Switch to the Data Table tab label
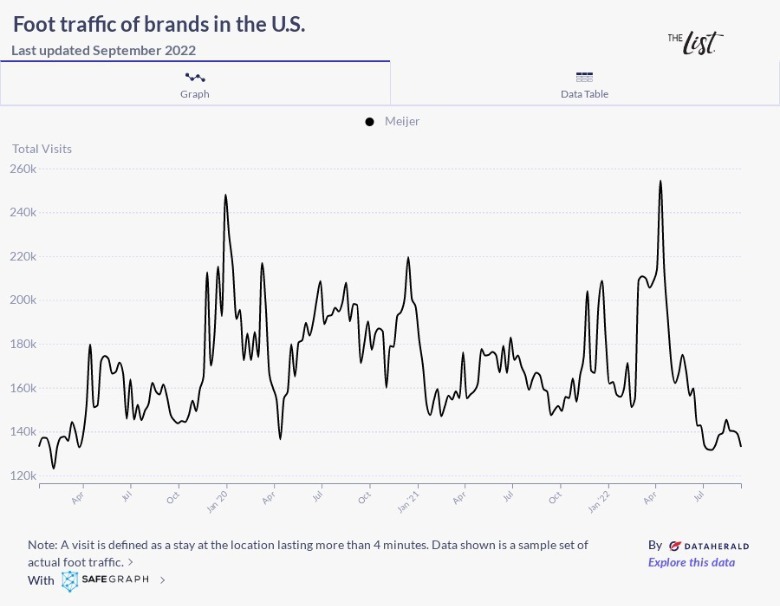Viewport: 780px width, 606px height. coord(585,94)
